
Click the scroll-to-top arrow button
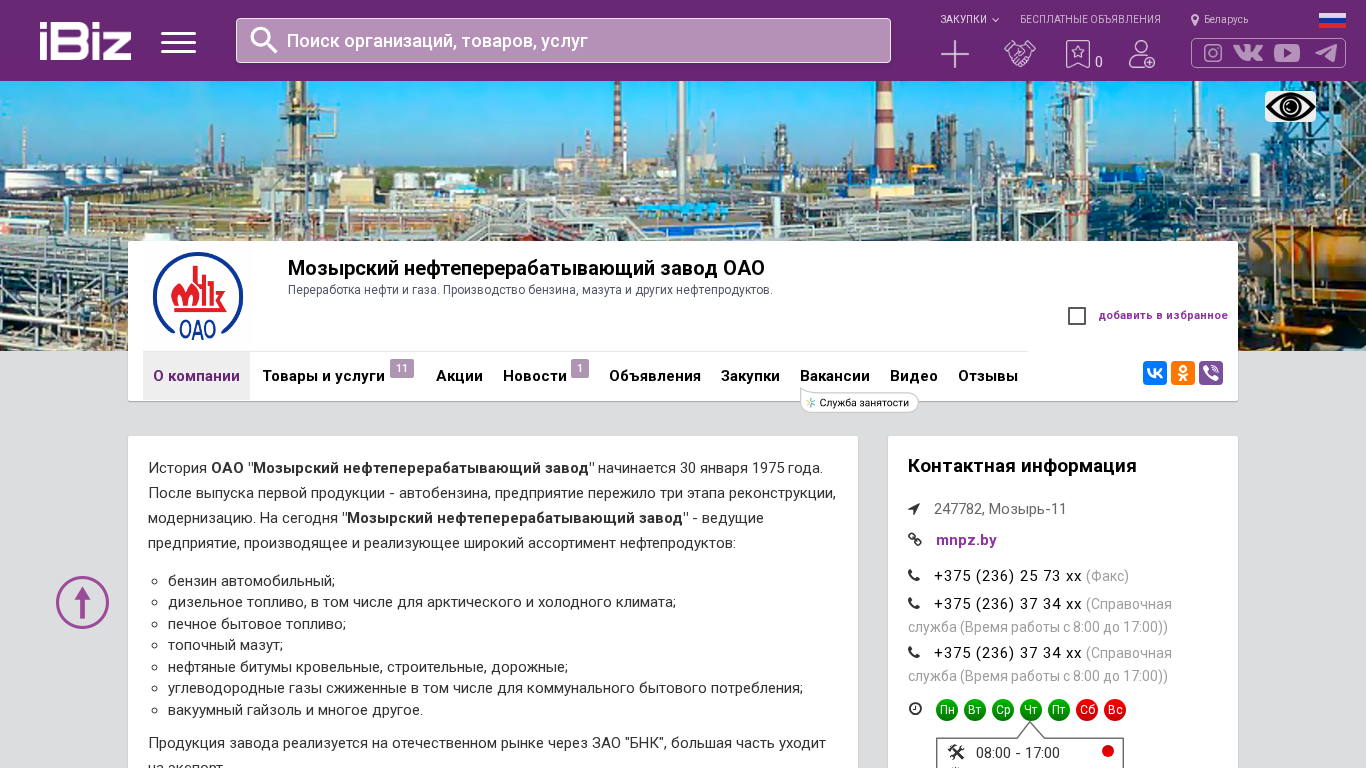pos(82,602)
